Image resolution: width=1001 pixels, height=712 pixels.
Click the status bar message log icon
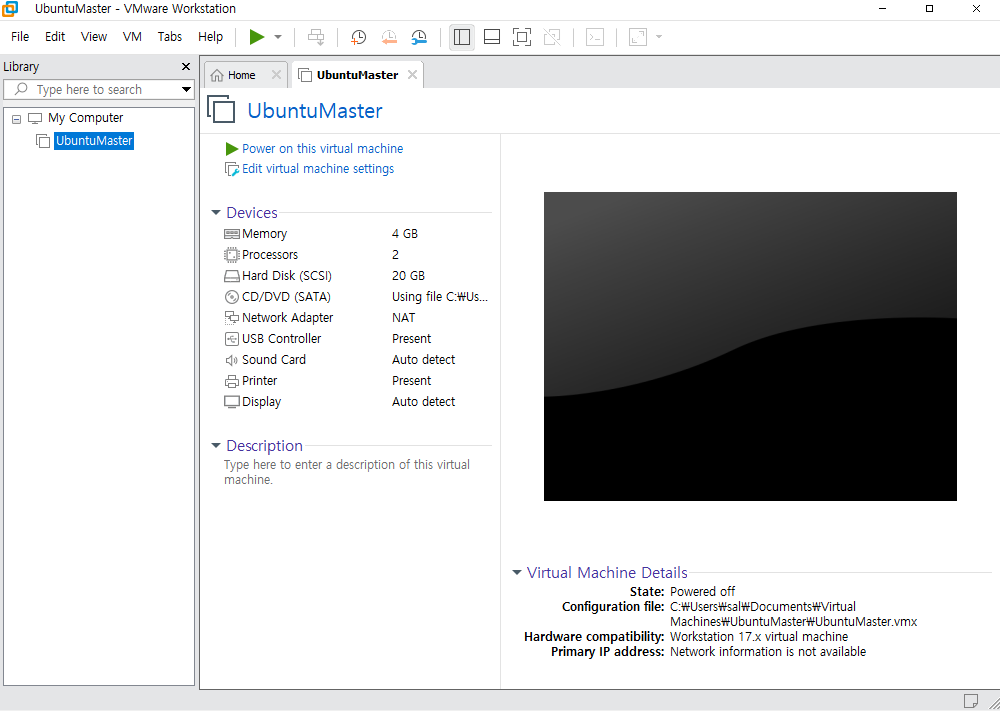970,701
